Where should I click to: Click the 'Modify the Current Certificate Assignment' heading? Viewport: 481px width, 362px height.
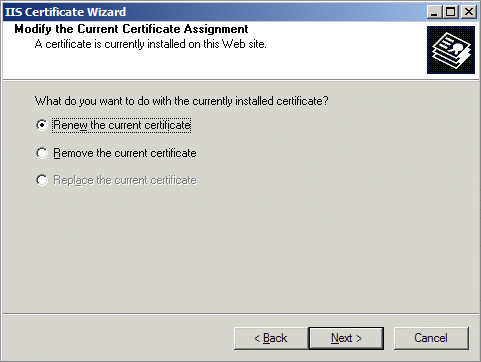click(x=131, y=29)
